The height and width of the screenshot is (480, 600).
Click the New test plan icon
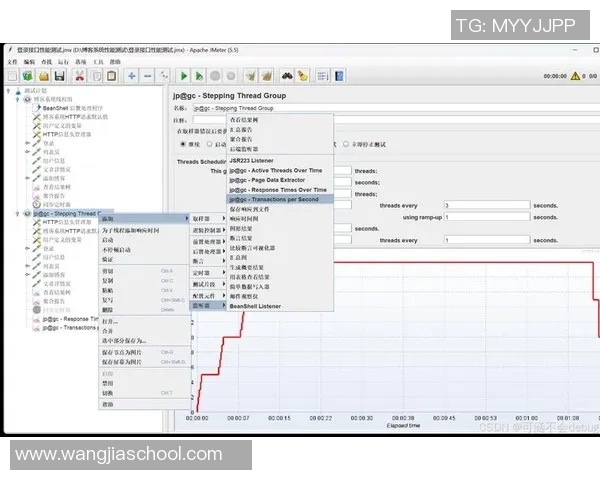coord(12,75)
